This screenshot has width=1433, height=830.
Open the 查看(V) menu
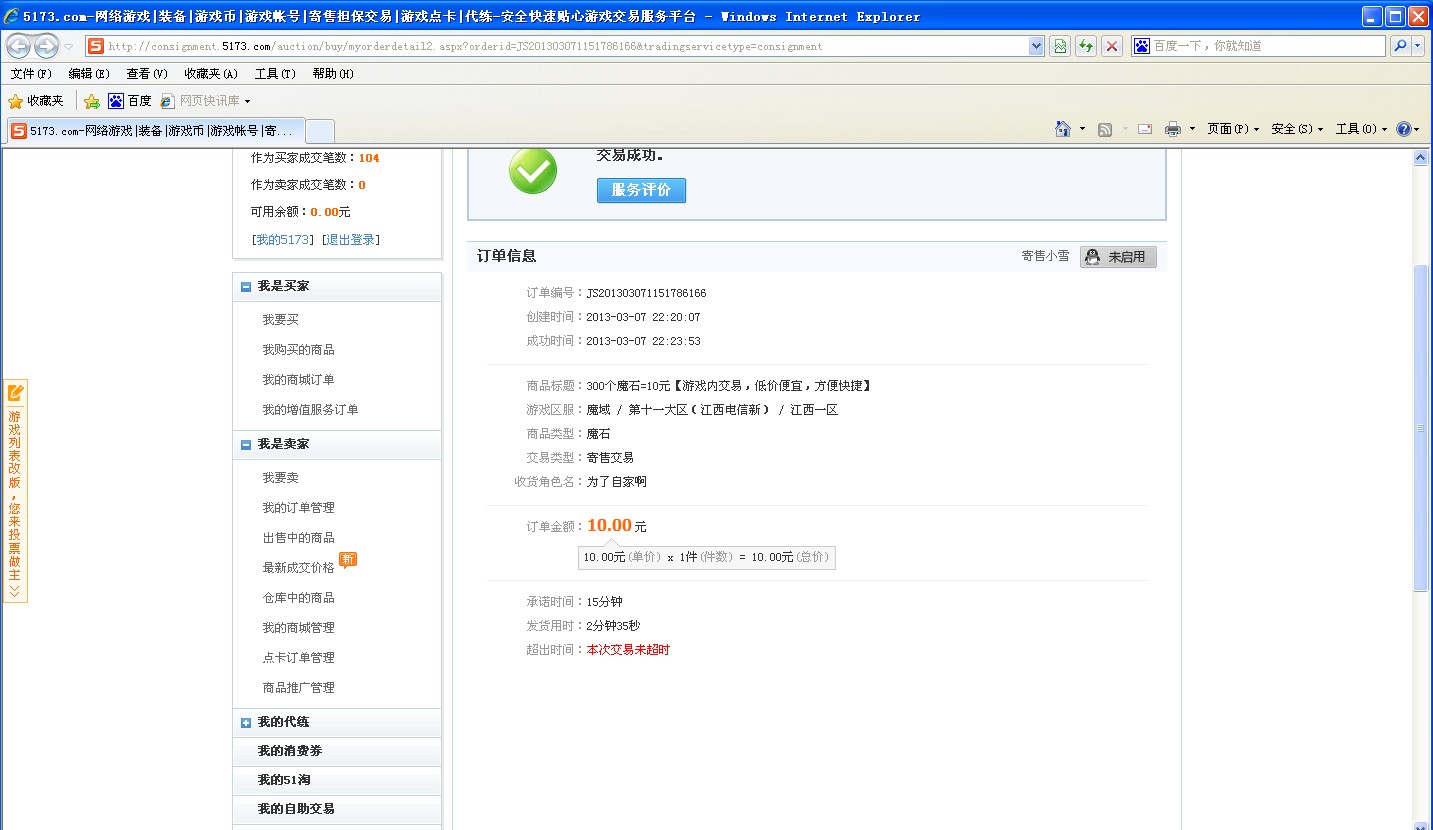147,74
